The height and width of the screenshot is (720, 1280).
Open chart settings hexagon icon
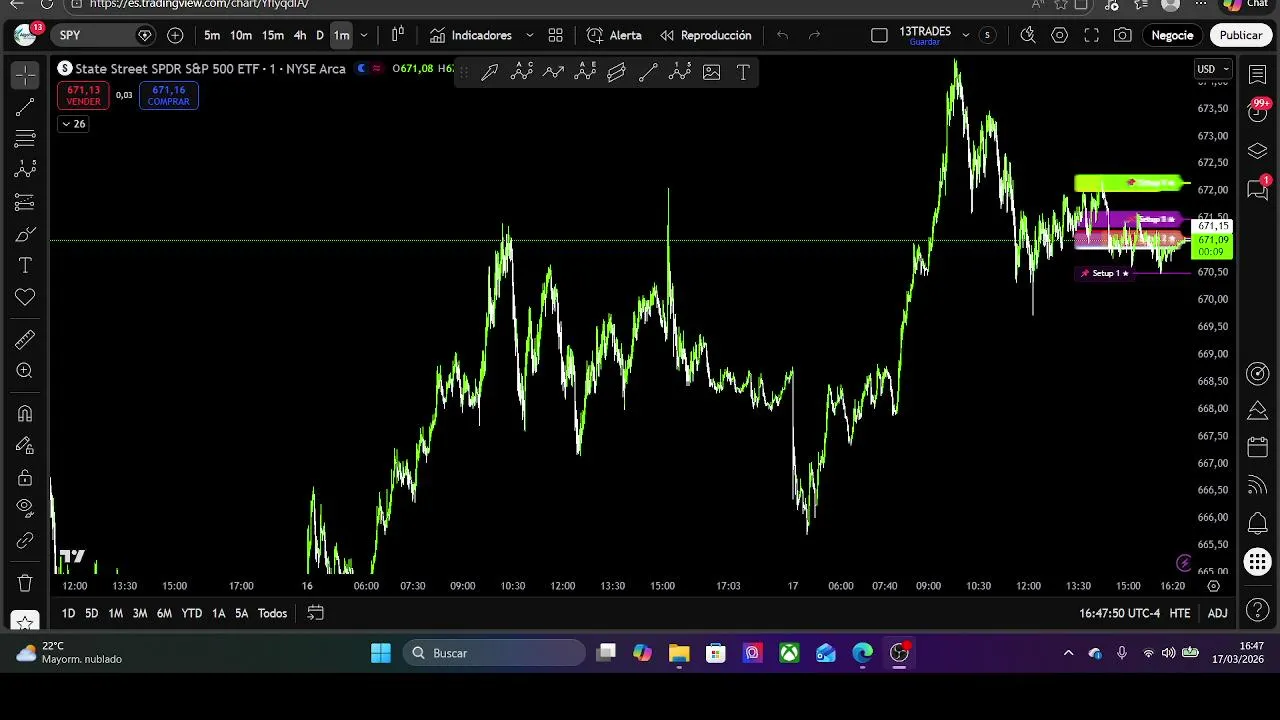pos(1060,35)
